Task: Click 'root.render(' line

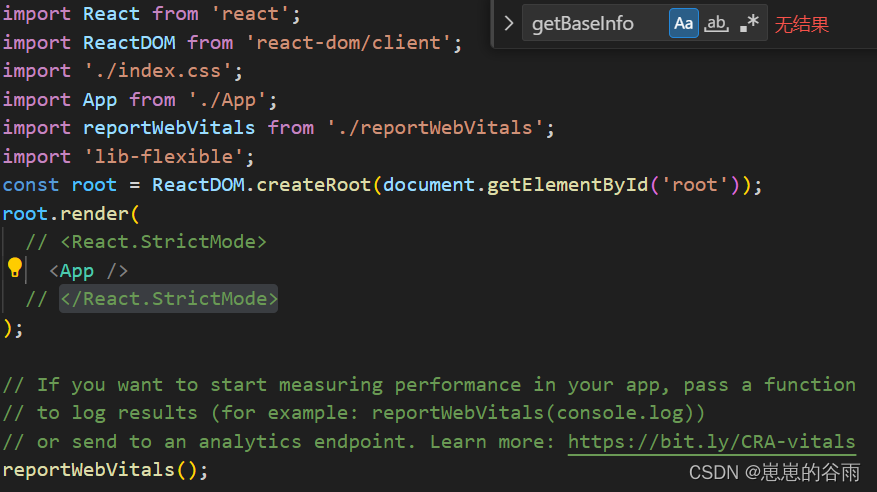Action: click(71, 214)
